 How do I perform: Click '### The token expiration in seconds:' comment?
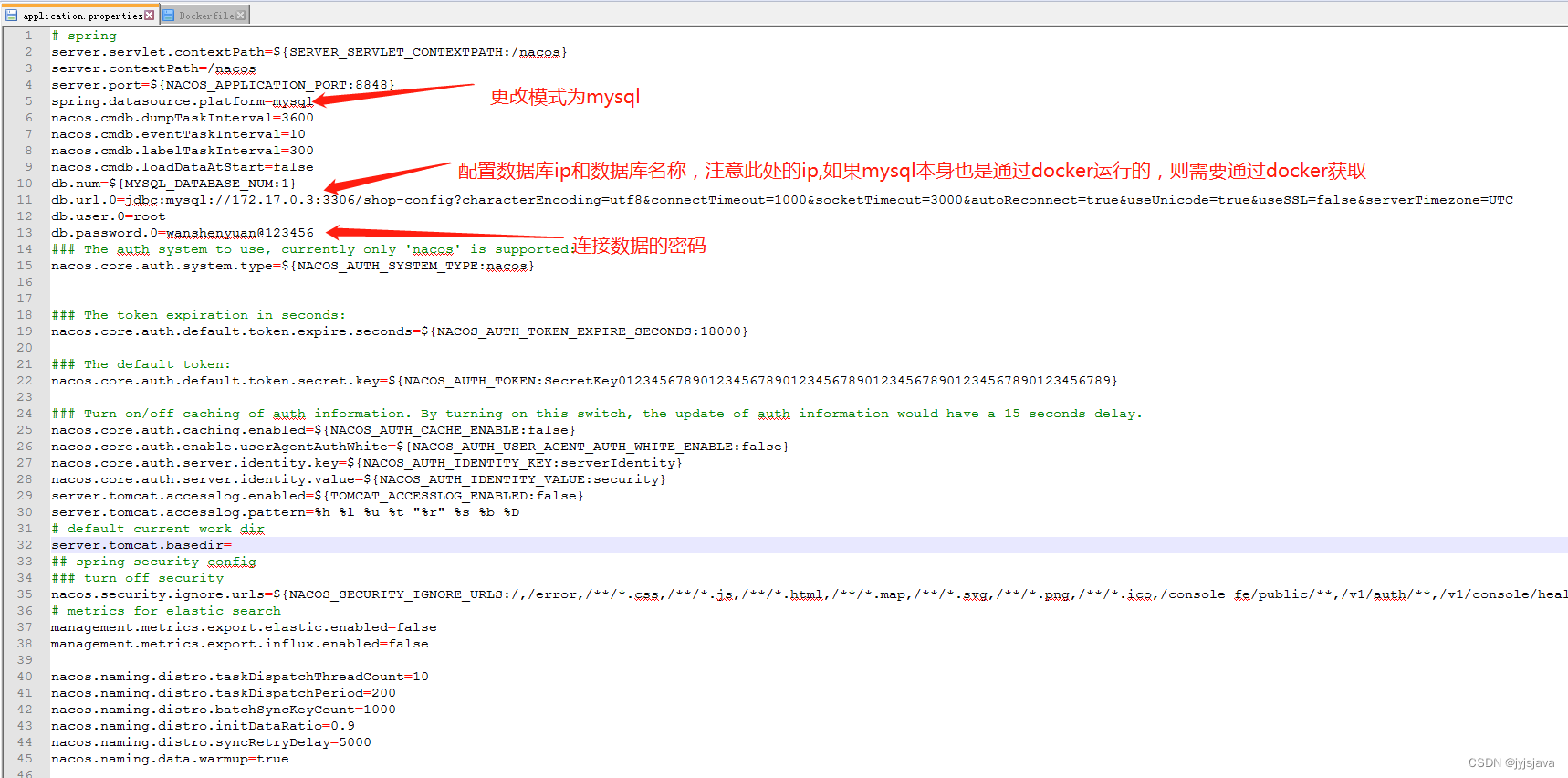click(199, 315)
